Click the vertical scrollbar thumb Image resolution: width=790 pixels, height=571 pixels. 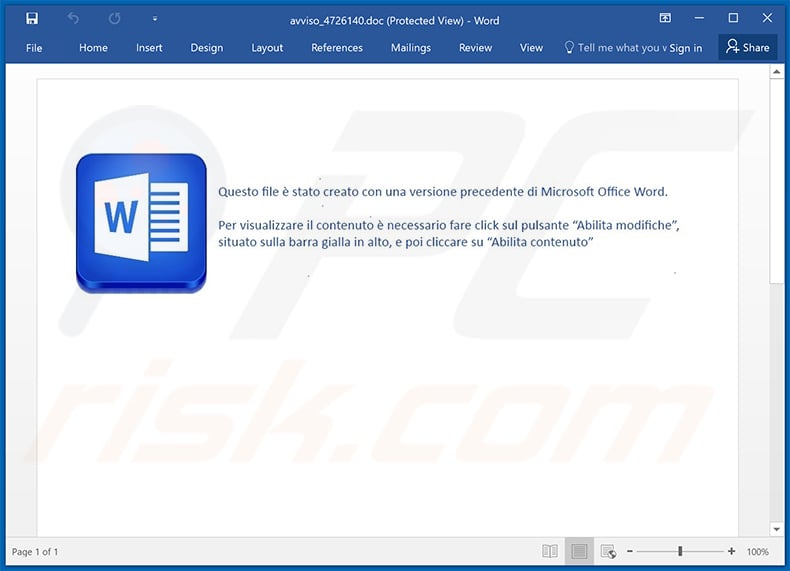(776, 181)
